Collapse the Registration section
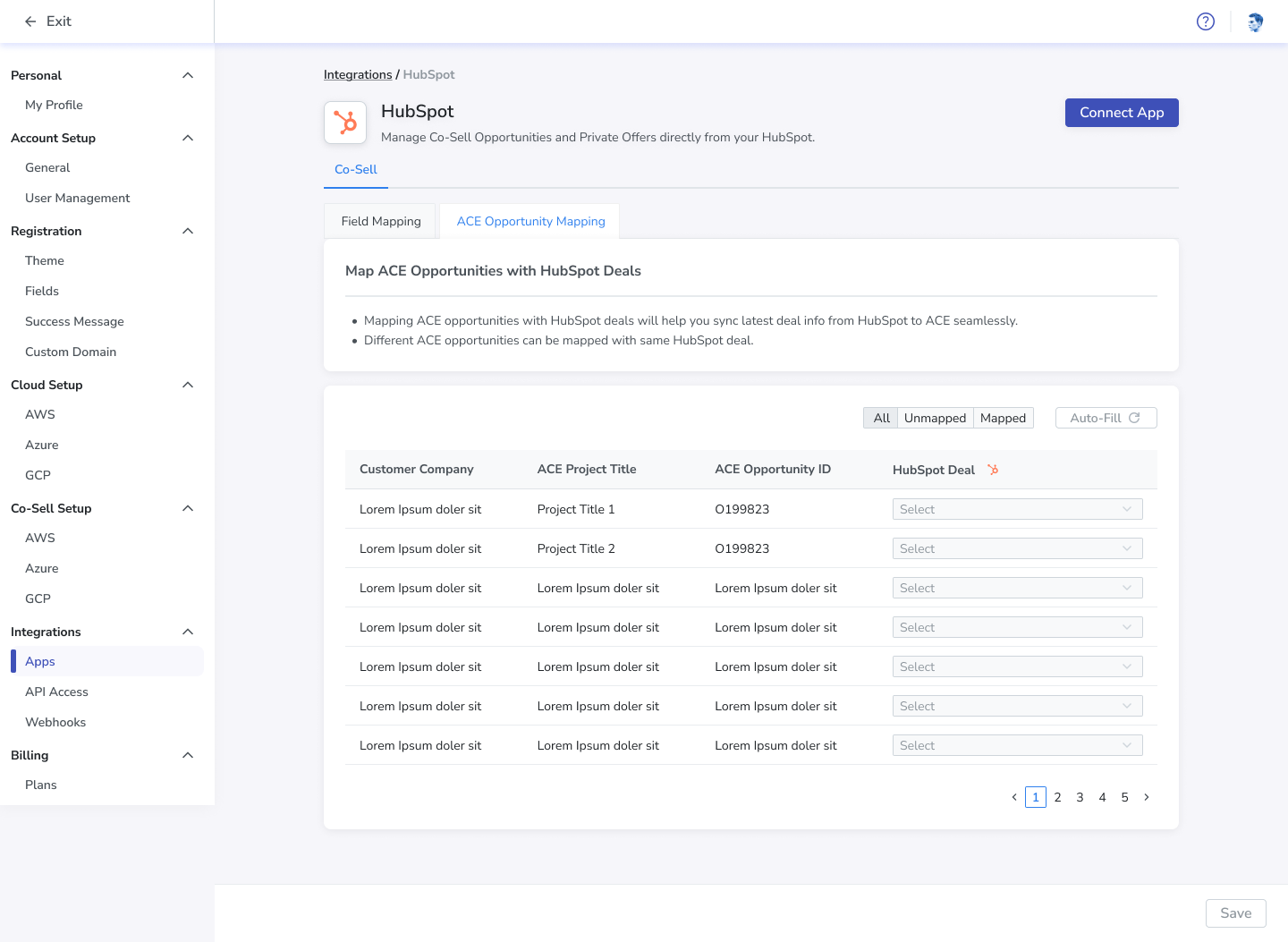The height and width of the screenshot is (942, 1288). [188, 231]
